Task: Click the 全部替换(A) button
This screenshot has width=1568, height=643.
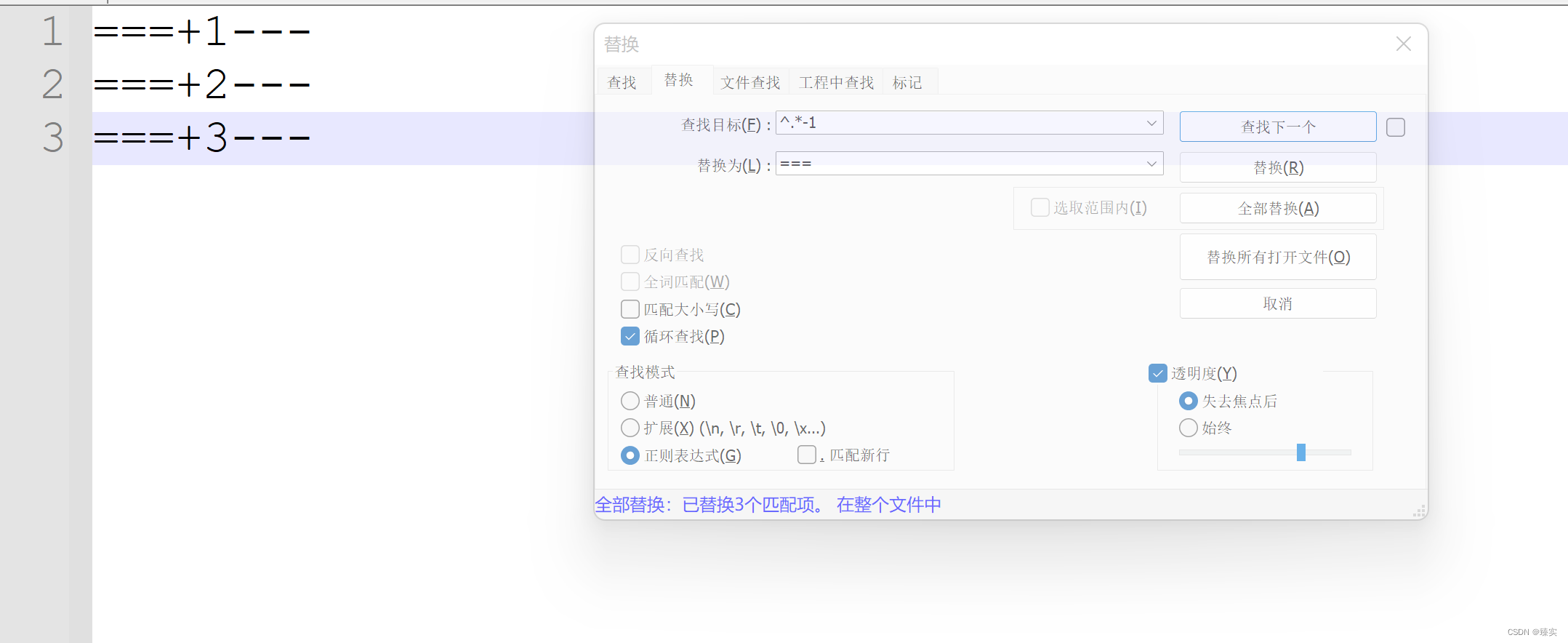Action: tap(1278, 208)
